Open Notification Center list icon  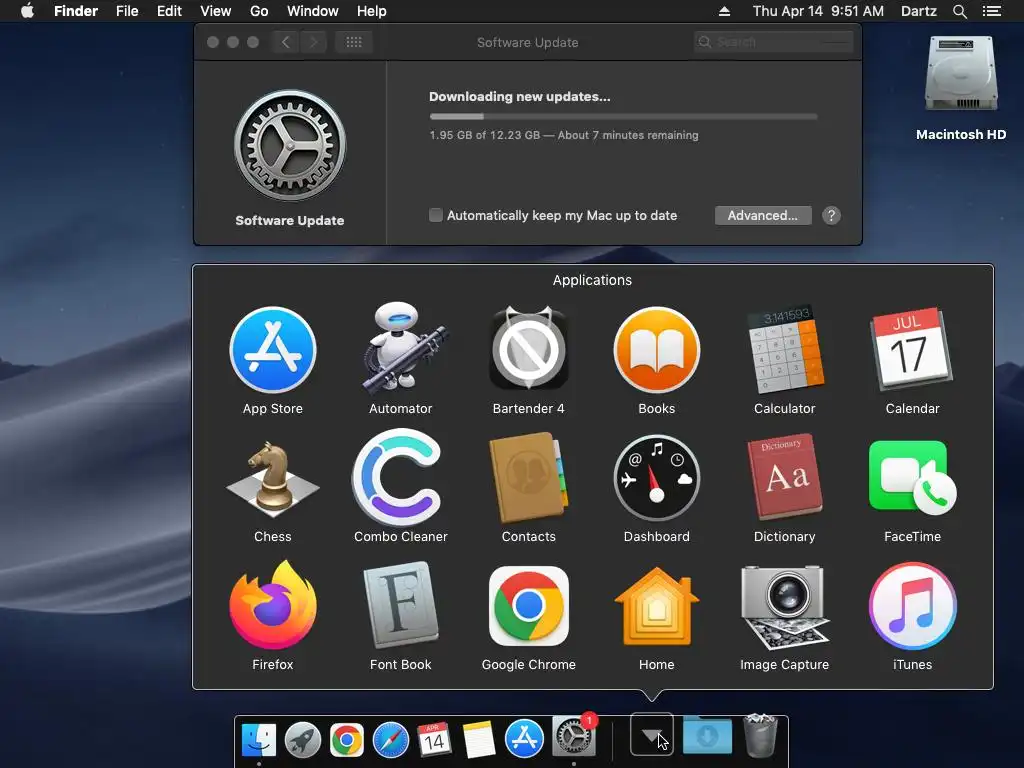tap(991, 11)
